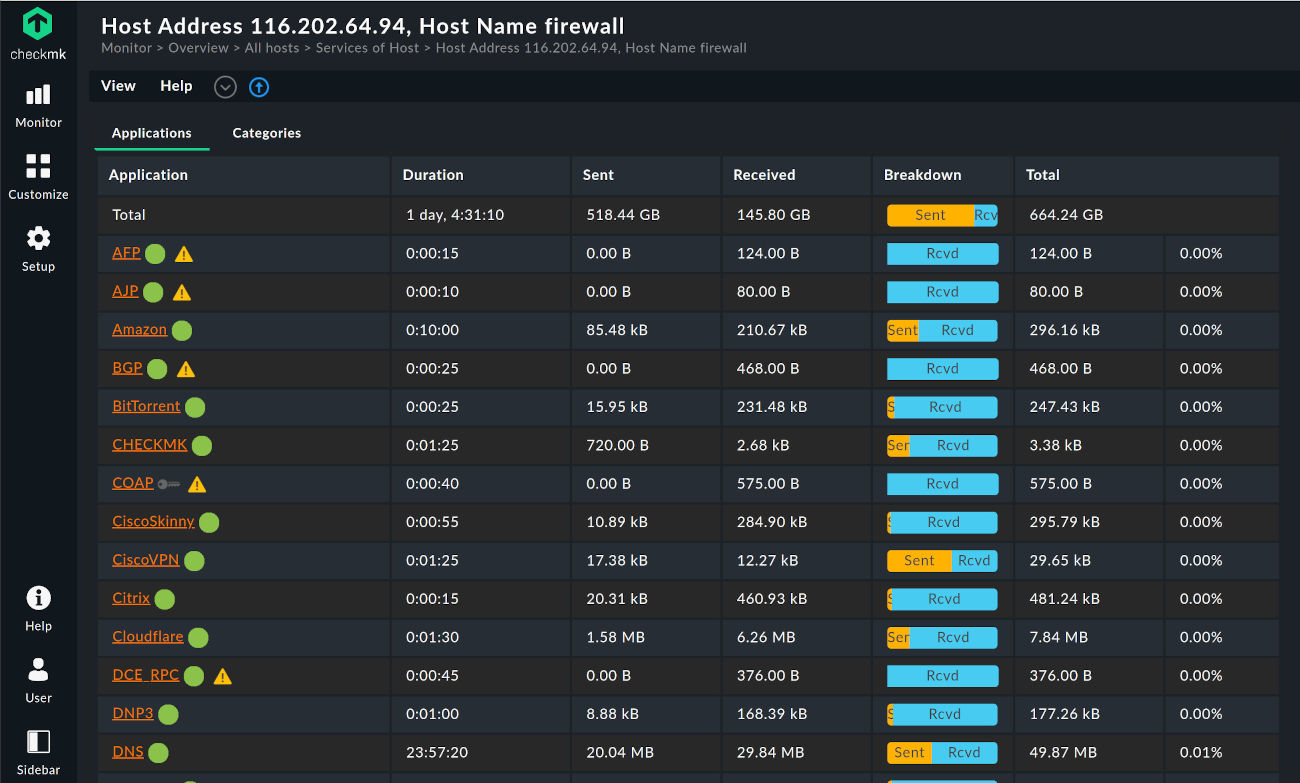Switch to the Applications tab
This screenshot has width=1300, height=783.
coord(152,133)
